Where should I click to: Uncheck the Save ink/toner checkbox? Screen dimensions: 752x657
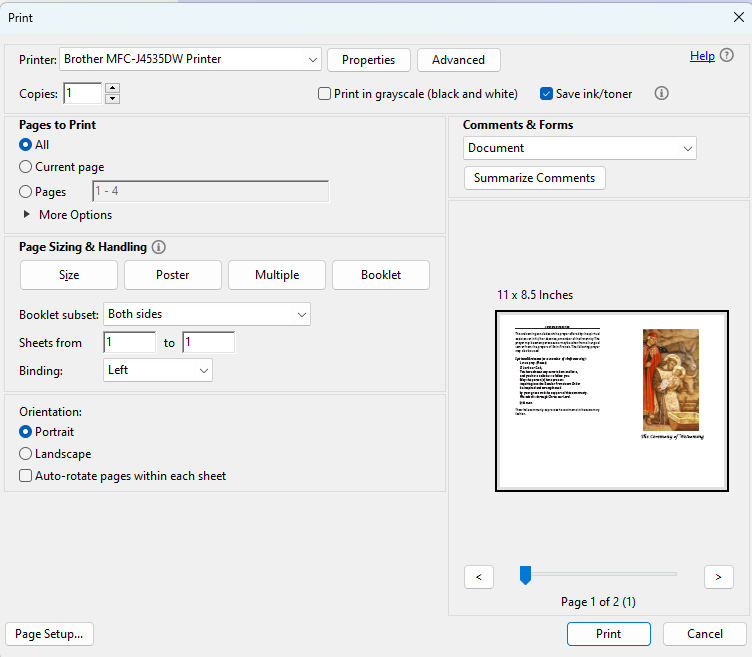tap(546, 94)
